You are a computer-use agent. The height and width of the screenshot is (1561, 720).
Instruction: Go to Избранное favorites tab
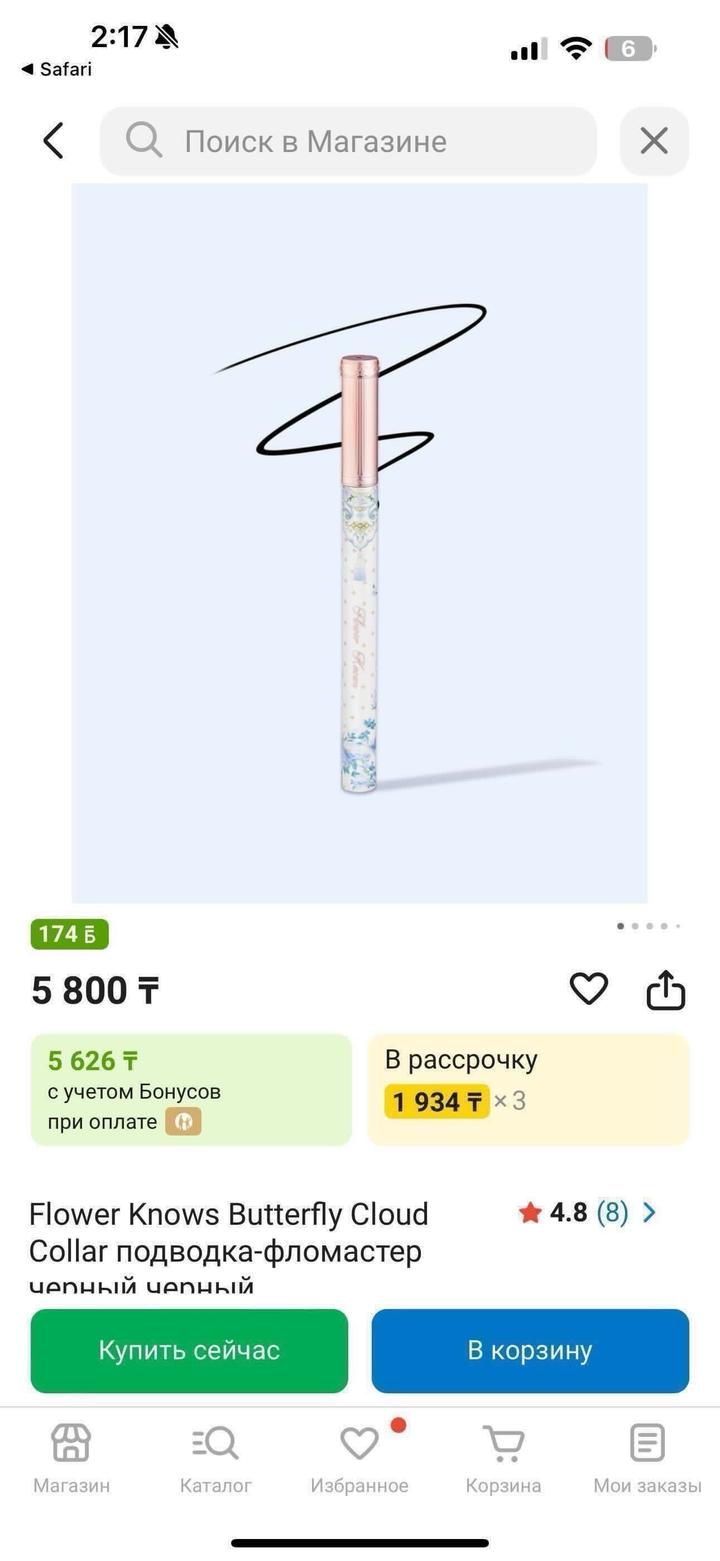[359, 1458]
